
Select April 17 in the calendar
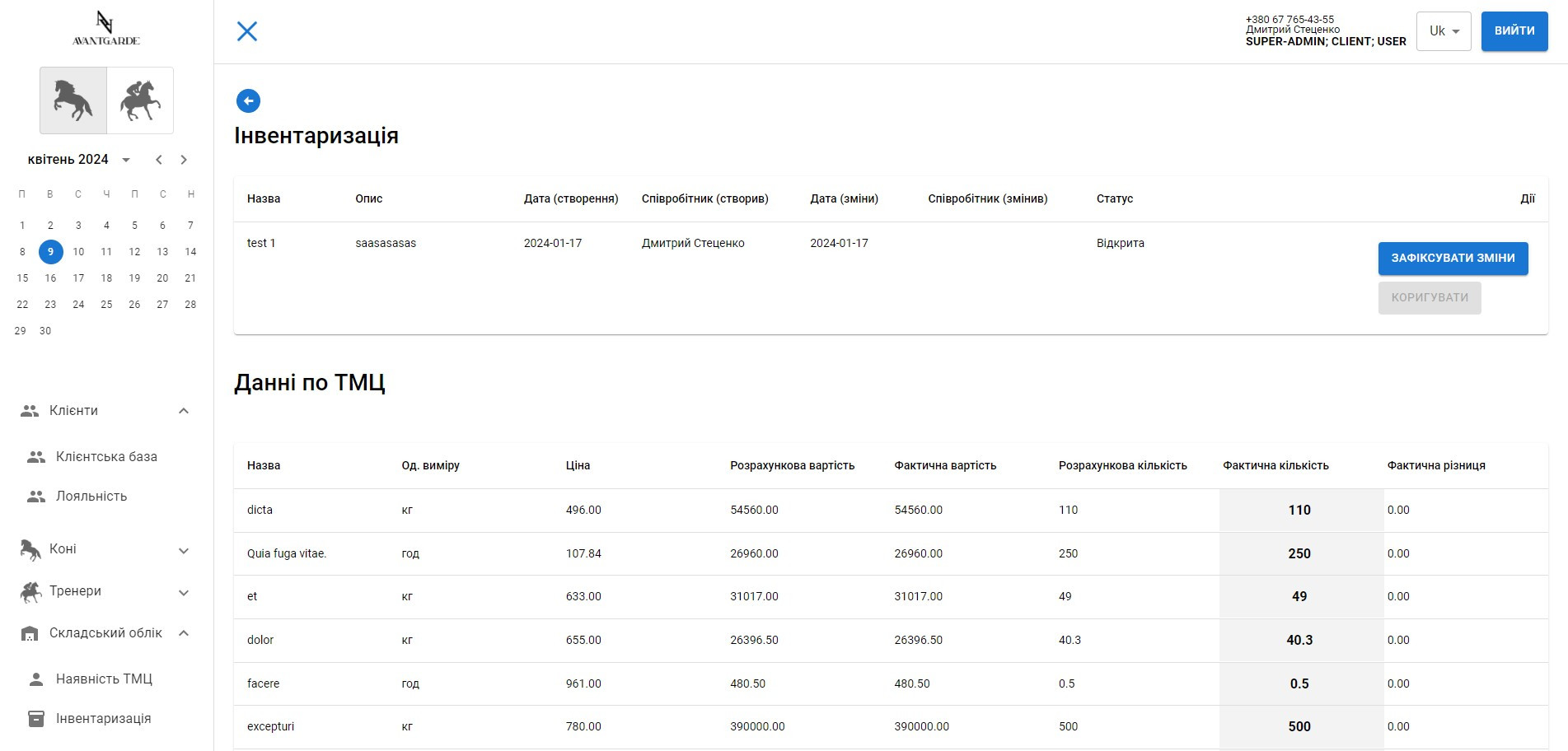tap(78, 278)
